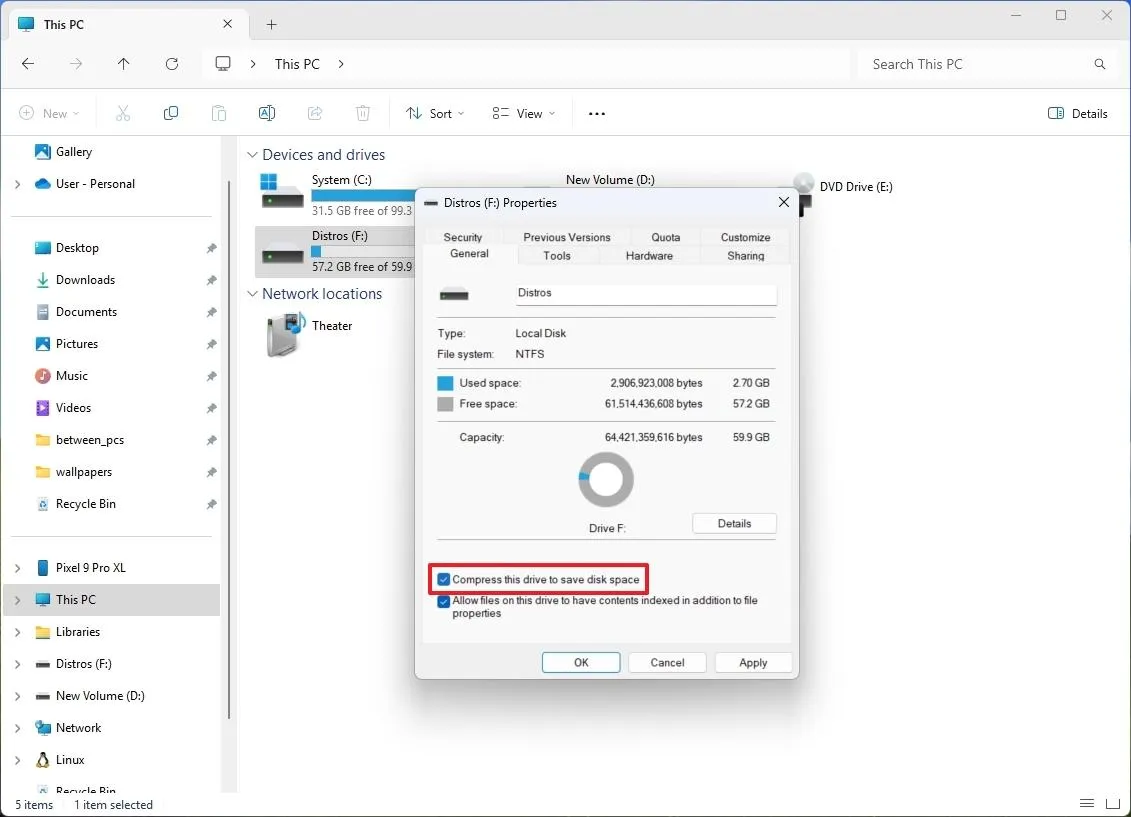Click the Delete trash can icon
Viewport: 1131px width, 817px height.
[x=363, y=113]
